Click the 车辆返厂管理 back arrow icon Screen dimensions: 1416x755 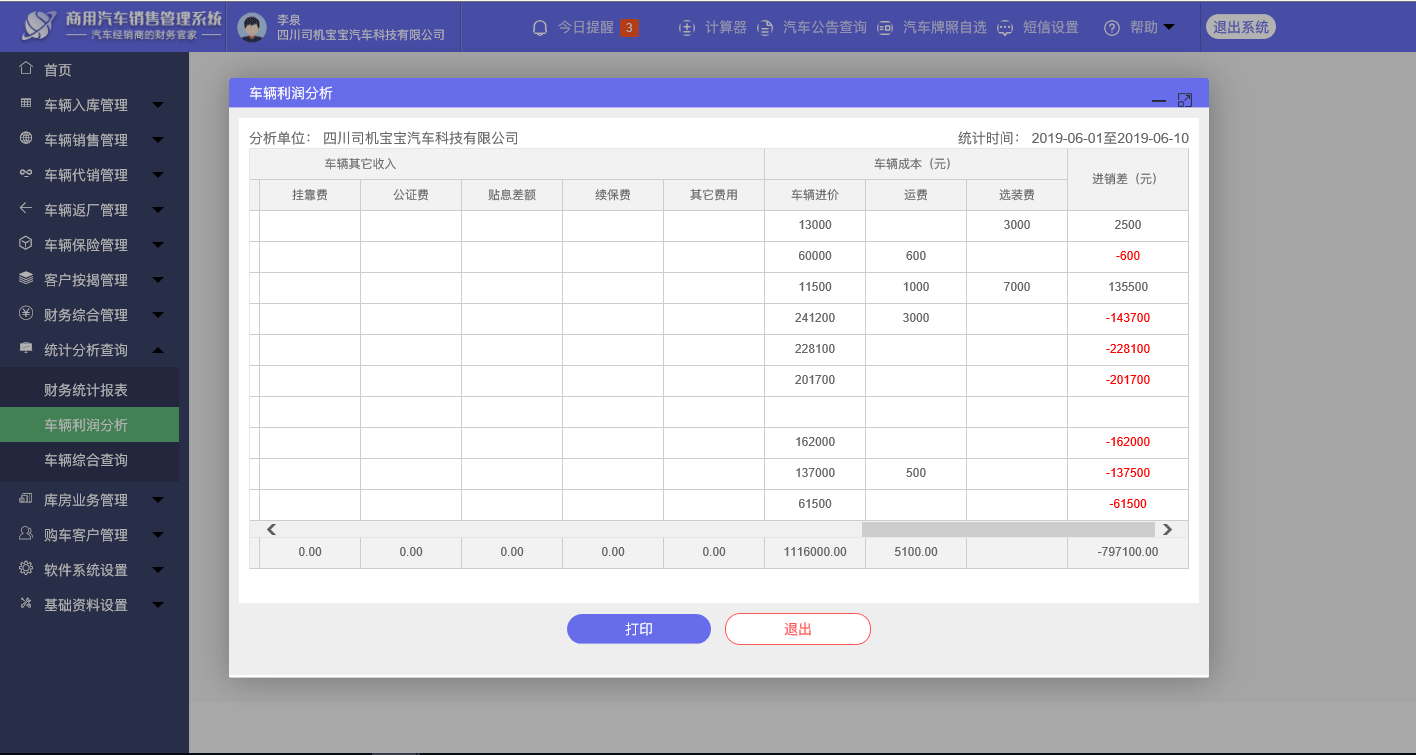(27, 209)
